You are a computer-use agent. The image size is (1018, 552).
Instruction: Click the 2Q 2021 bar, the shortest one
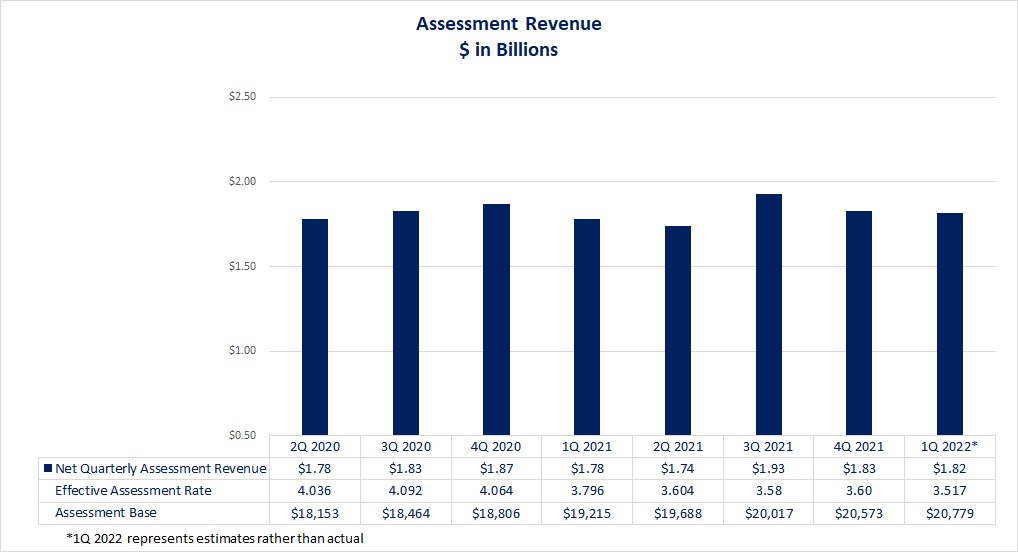677,330
